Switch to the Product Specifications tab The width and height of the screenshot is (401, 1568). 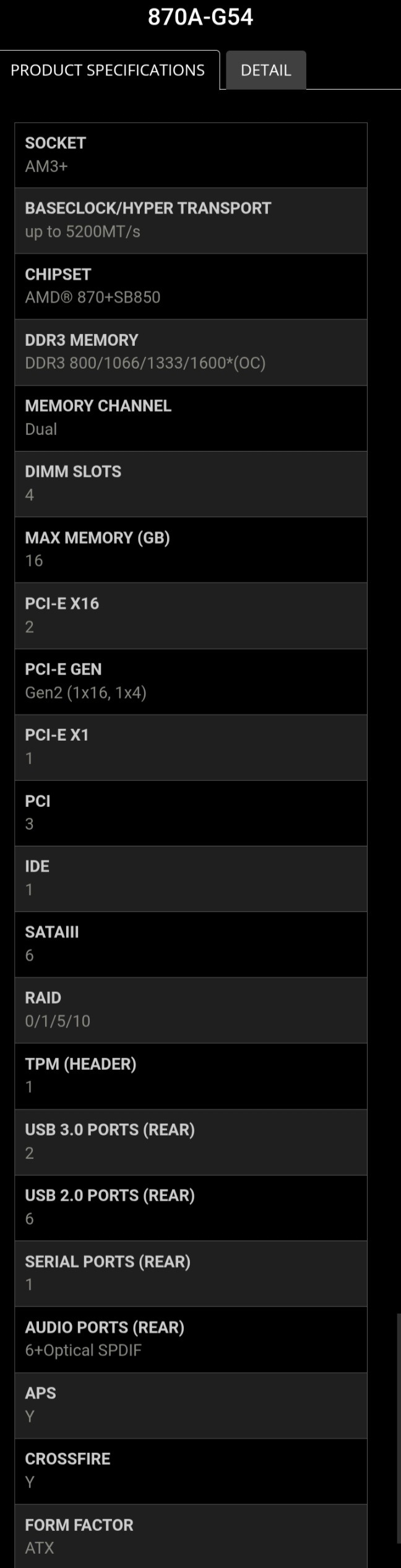pyautogui.click(x=108, y=70)
